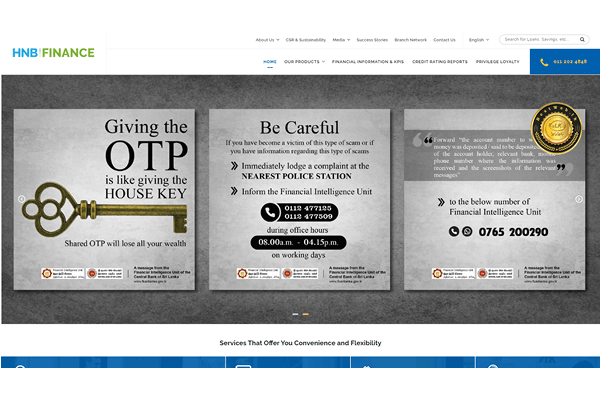This screenshot has width=600, height=400.
Task: Open the Privilege Loyalty page
Action: coord(497,62)
